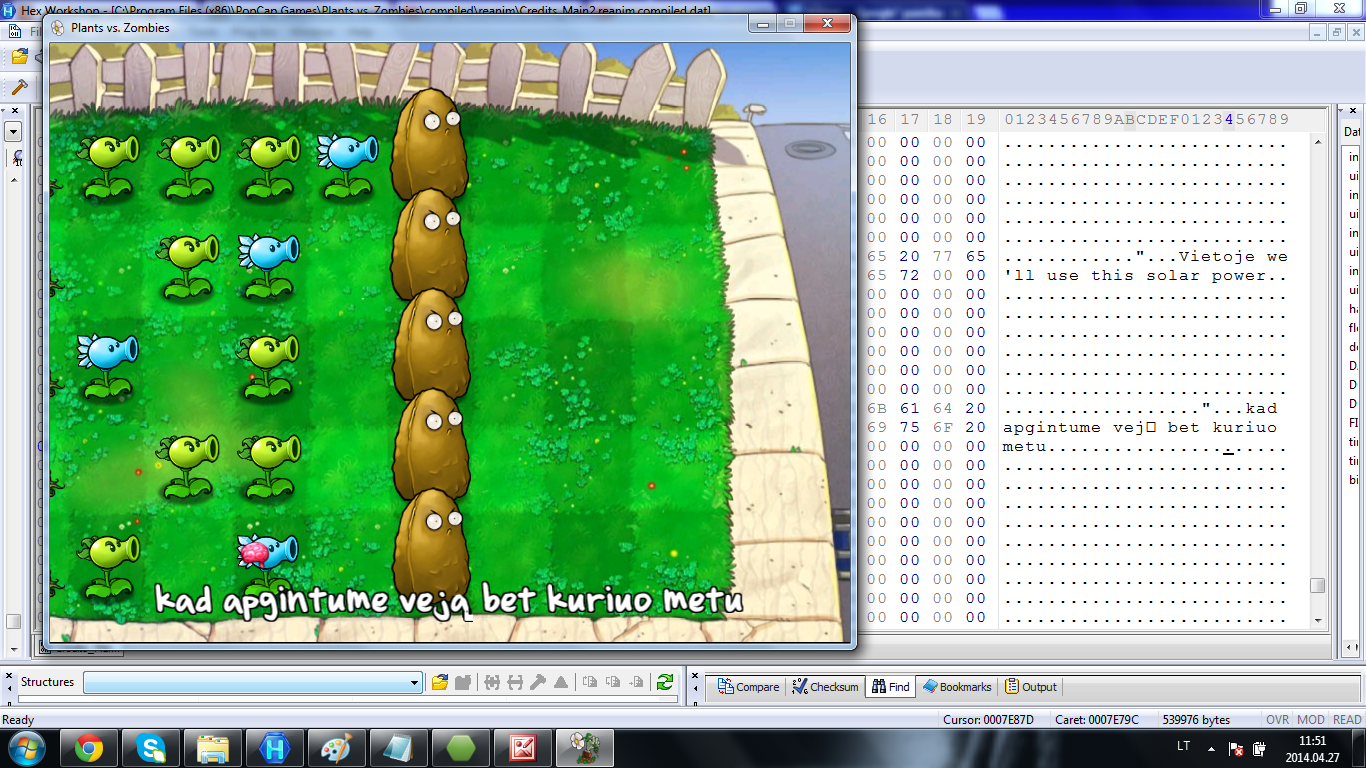
Task: Switch to Hex Workshop taskbar button
Action: click(275, 748)
